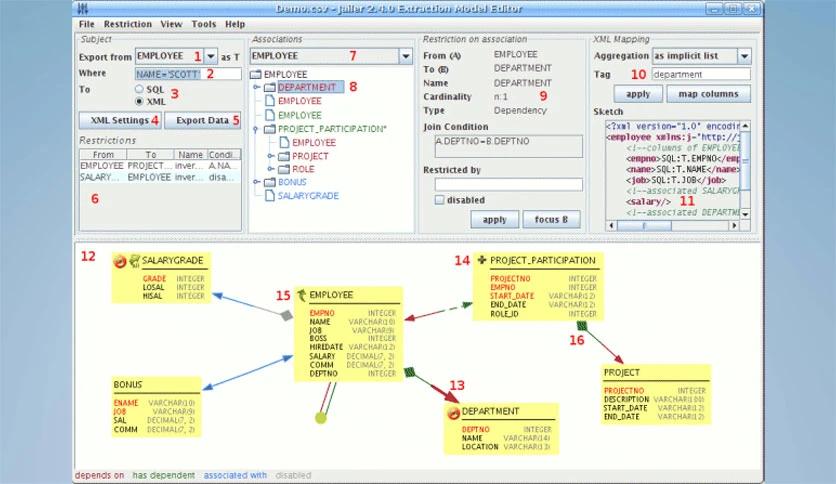Click the PROJECT folder icon in tree
This screenshot has width=836, height=484.
(284, 156)
